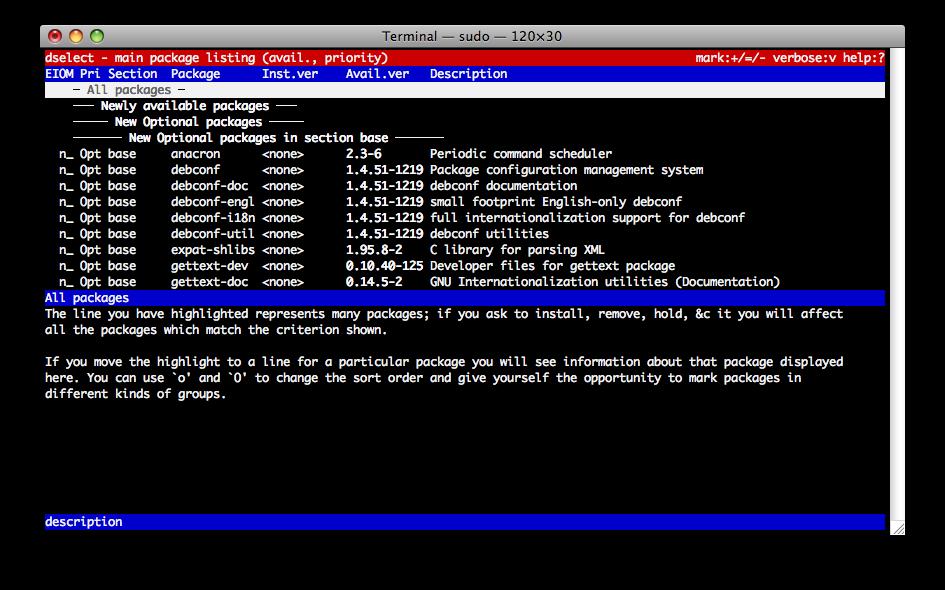The height and width of the screenshot is (590, 945).
Task: Click the n_ selection state beside debconf-util
Action: (66, 234)
